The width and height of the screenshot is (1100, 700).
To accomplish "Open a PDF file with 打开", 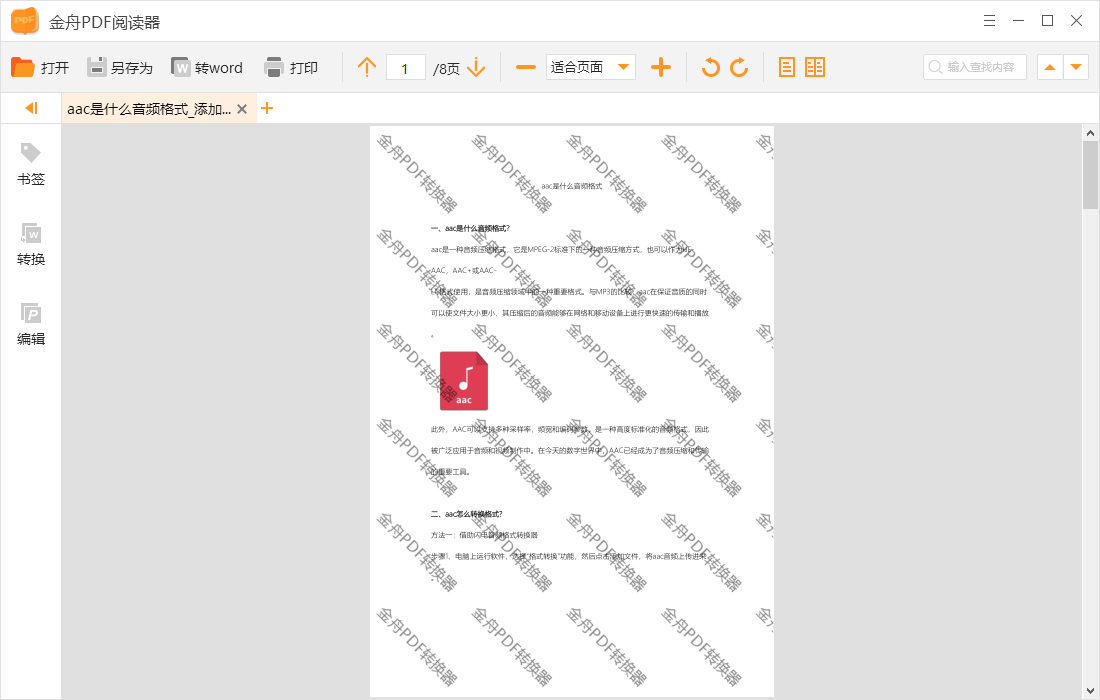I will (40, 67).
